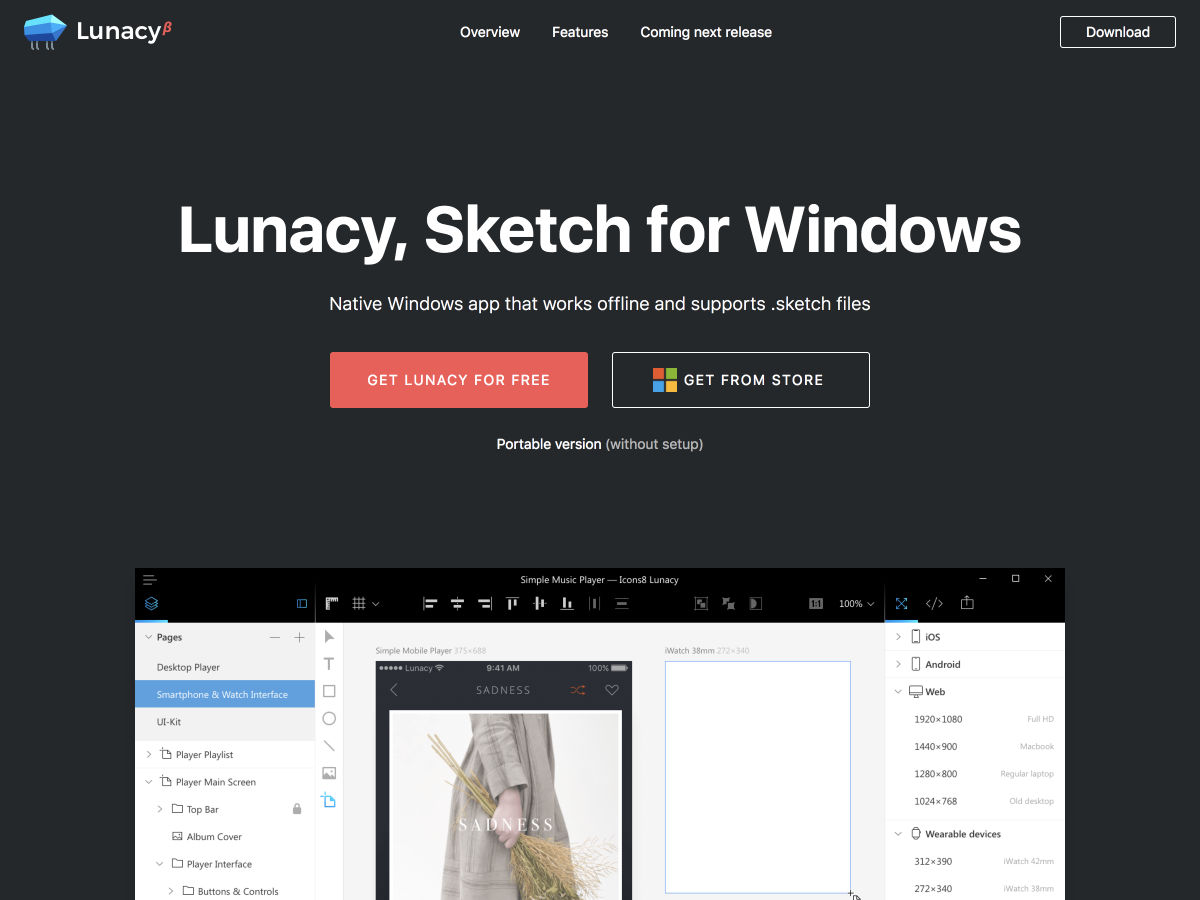The height and width of the screenshot is (900, 1200).
Task: Toggle the rulers icon in toolbar
Action: pyautogui.click(x=331, y=603)
